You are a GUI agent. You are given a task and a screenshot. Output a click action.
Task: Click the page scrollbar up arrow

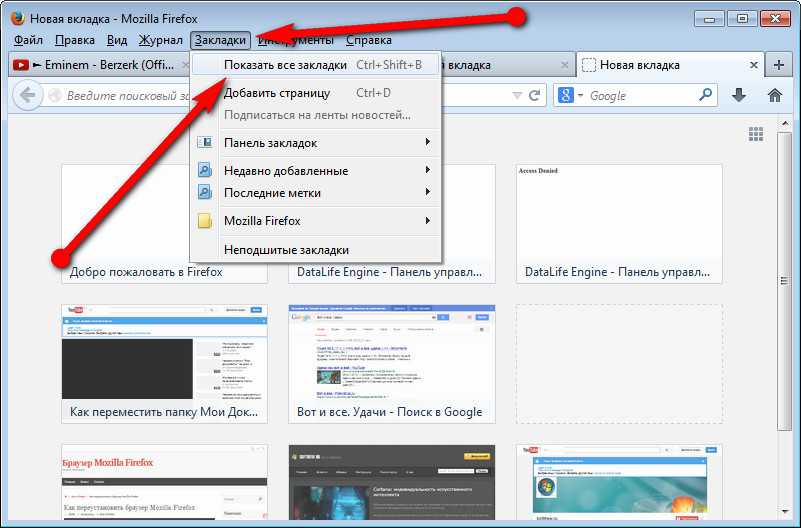(x=785, y=124)
